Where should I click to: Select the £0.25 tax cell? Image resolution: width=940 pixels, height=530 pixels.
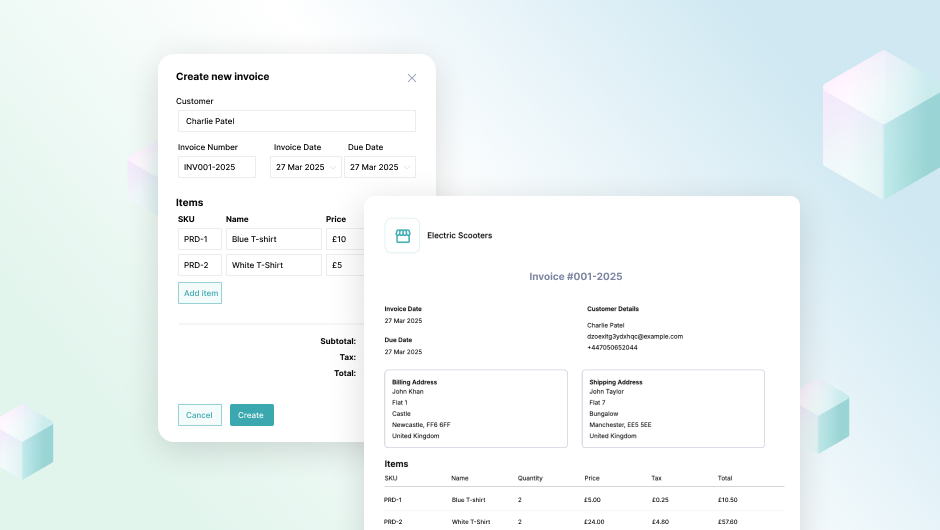tap(660, 500)
